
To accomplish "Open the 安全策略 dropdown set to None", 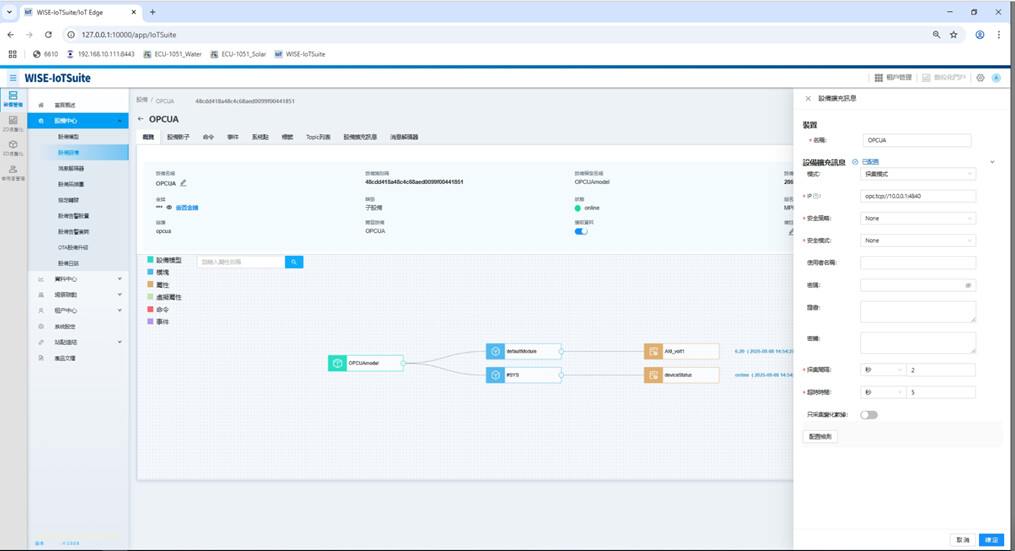I will (x=918, y=218).
